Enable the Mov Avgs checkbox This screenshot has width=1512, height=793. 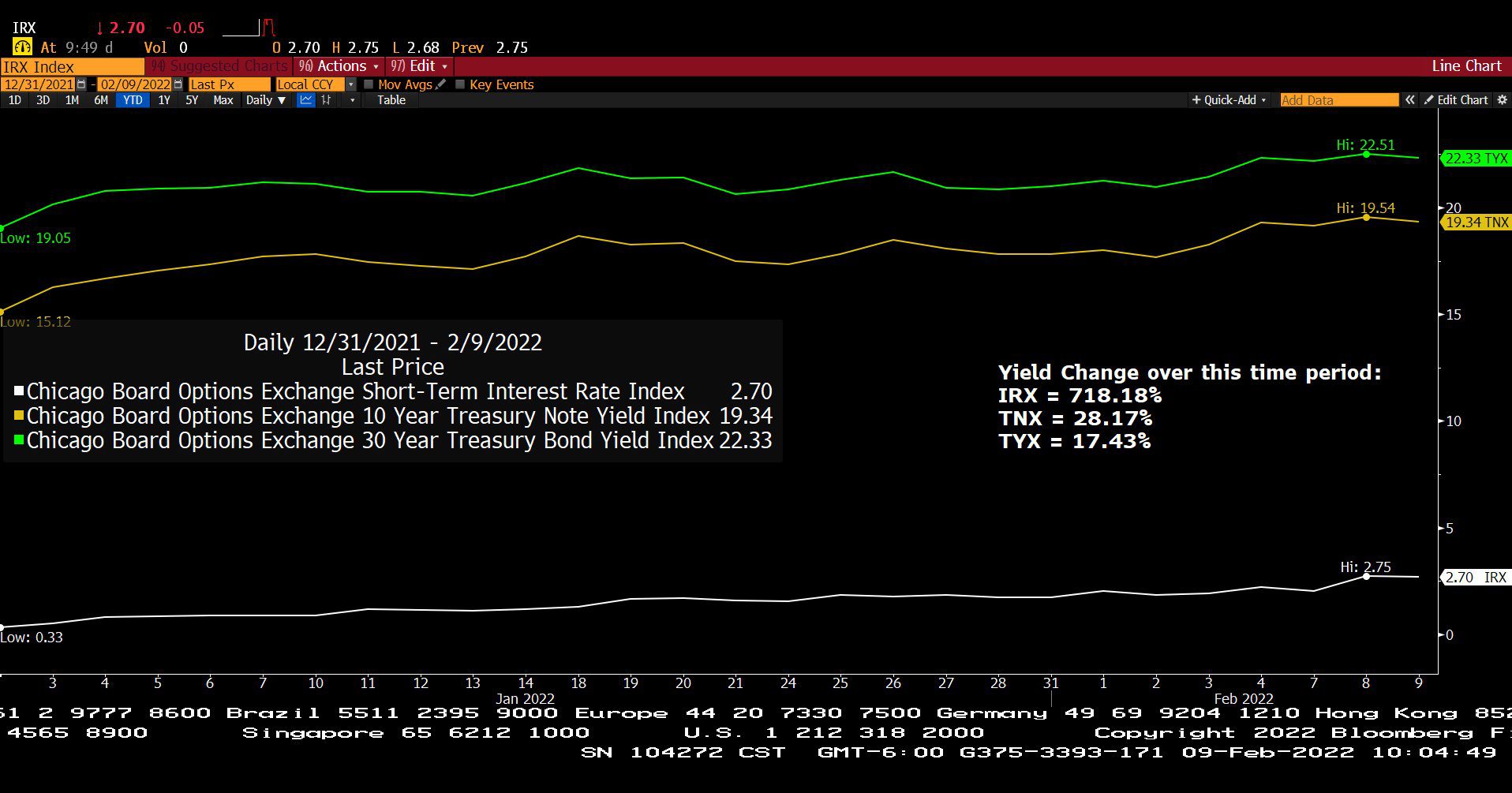[x=369, y=84]
